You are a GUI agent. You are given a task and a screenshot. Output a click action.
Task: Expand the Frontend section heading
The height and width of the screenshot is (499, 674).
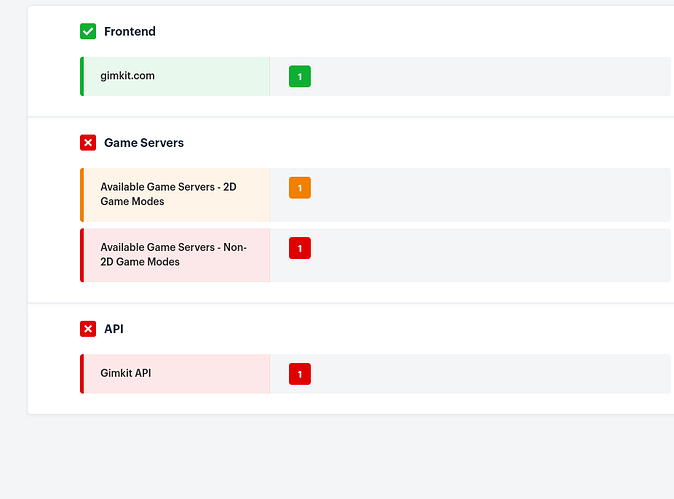[x=130, y=32]
